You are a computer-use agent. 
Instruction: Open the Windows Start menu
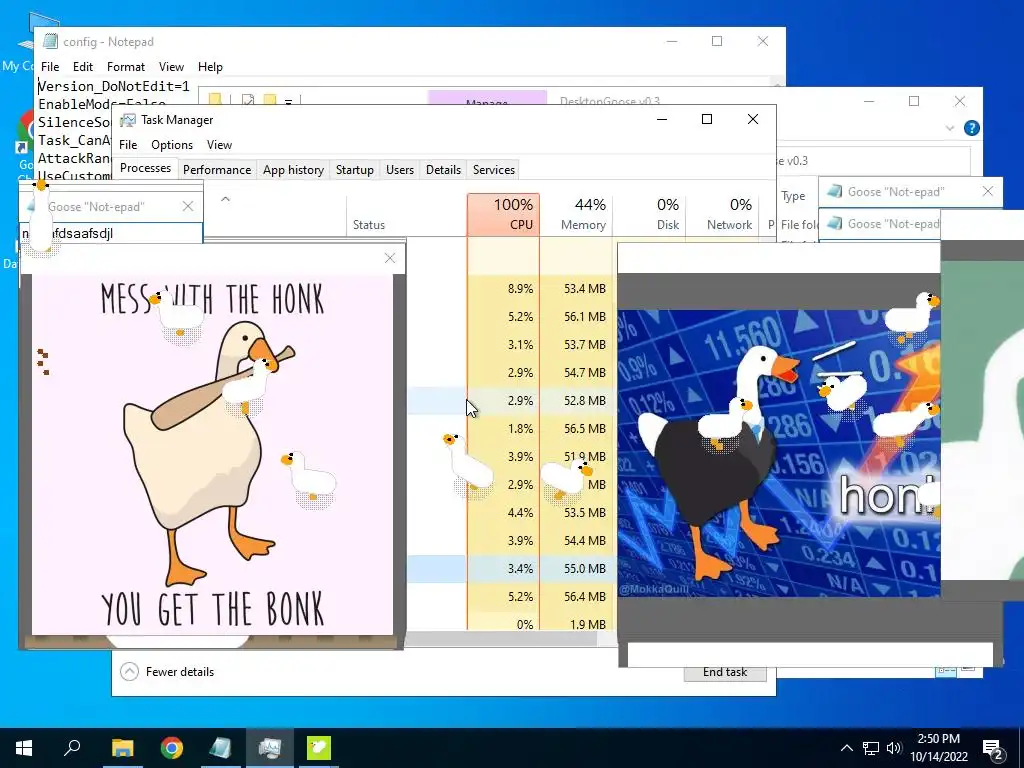pyautogui.click(x=24, y=748)
